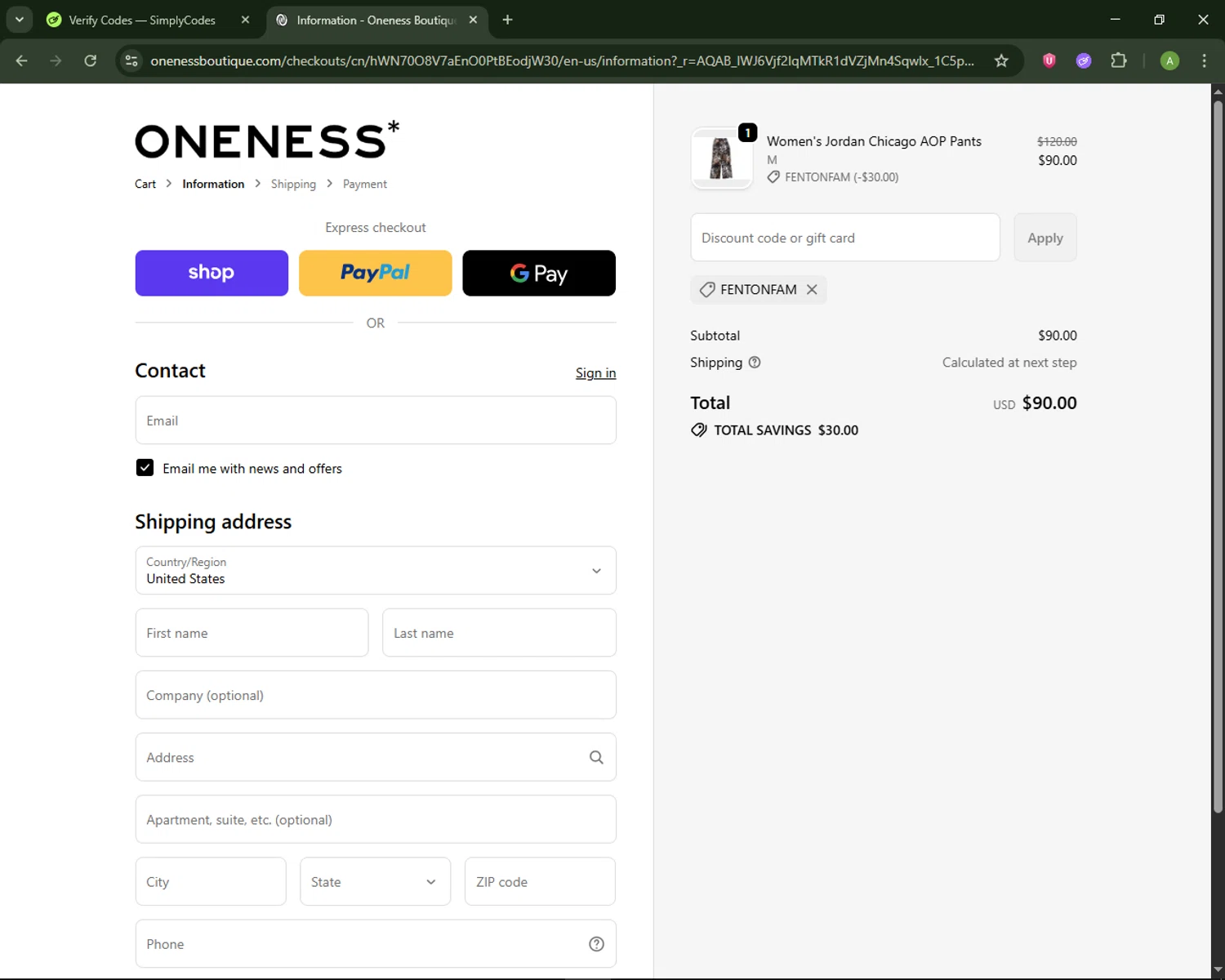Click the Shipping breadcrumb step

(293, 184)
